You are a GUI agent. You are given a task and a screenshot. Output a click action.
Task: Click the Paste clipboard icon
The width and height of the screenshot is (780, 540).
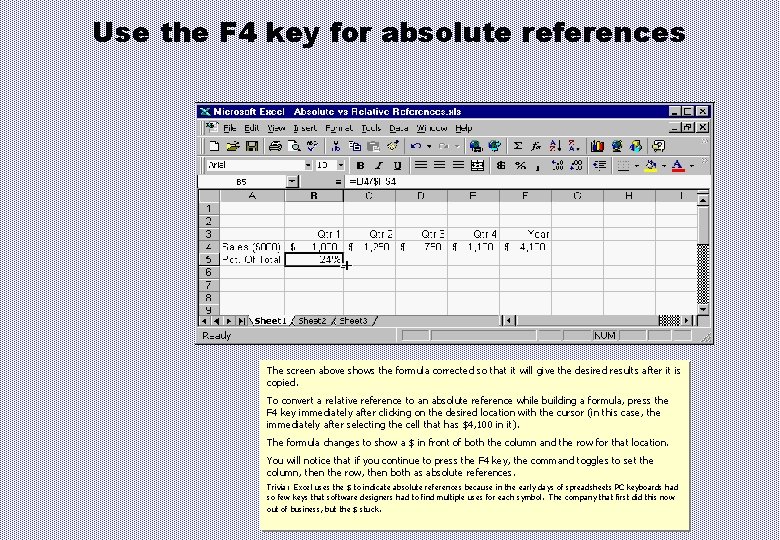(x=373, y=146)
